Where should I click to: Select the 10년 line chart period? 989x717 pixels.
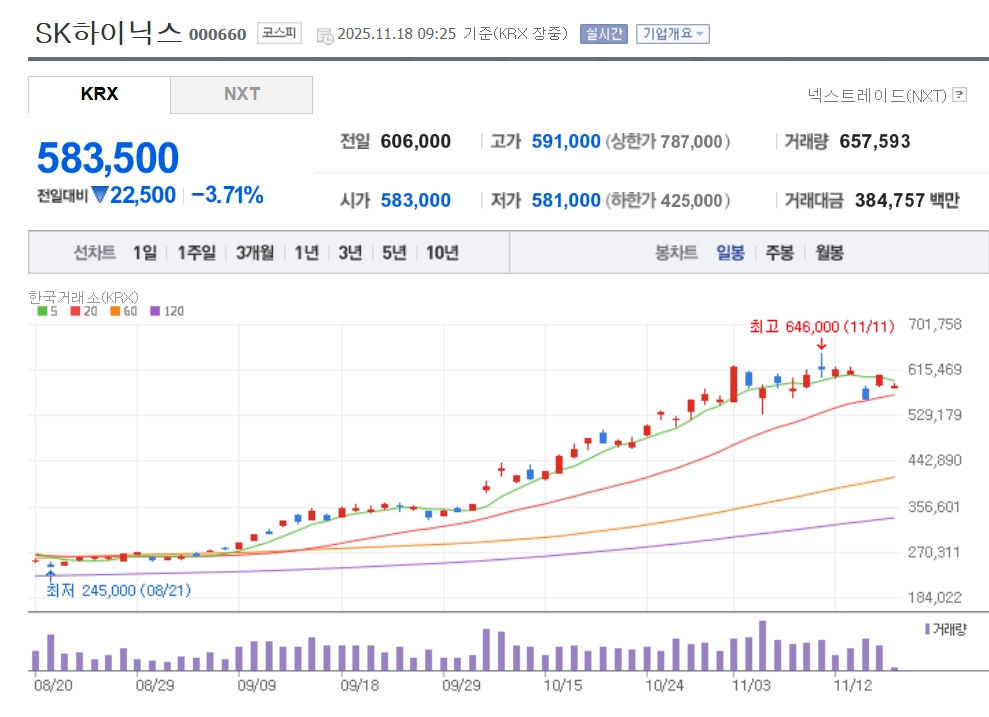click(x=442, y=253)
